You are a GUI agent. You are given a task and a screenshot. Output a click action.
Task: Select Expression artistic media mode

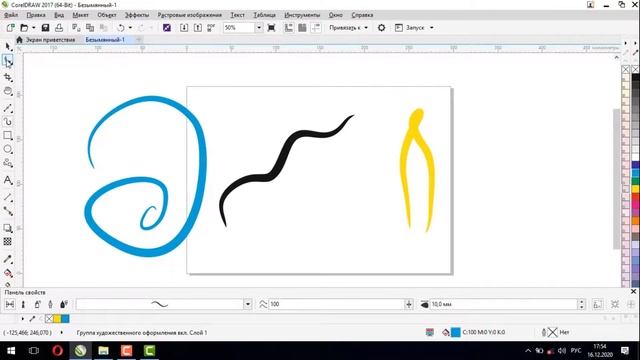[x=64, y=304]
